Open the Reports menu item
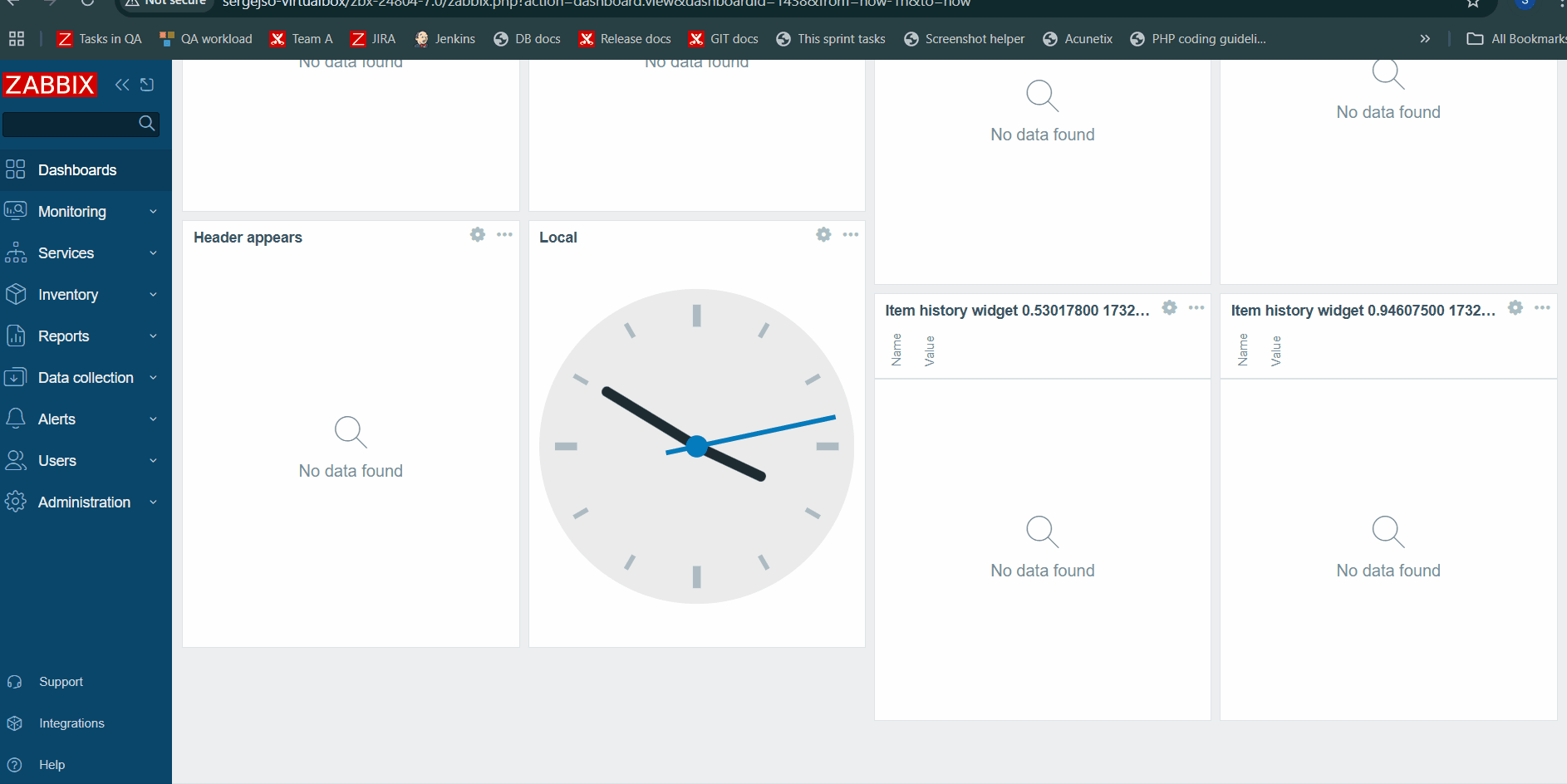This screenshot has width=1567, height=784. 63,336
